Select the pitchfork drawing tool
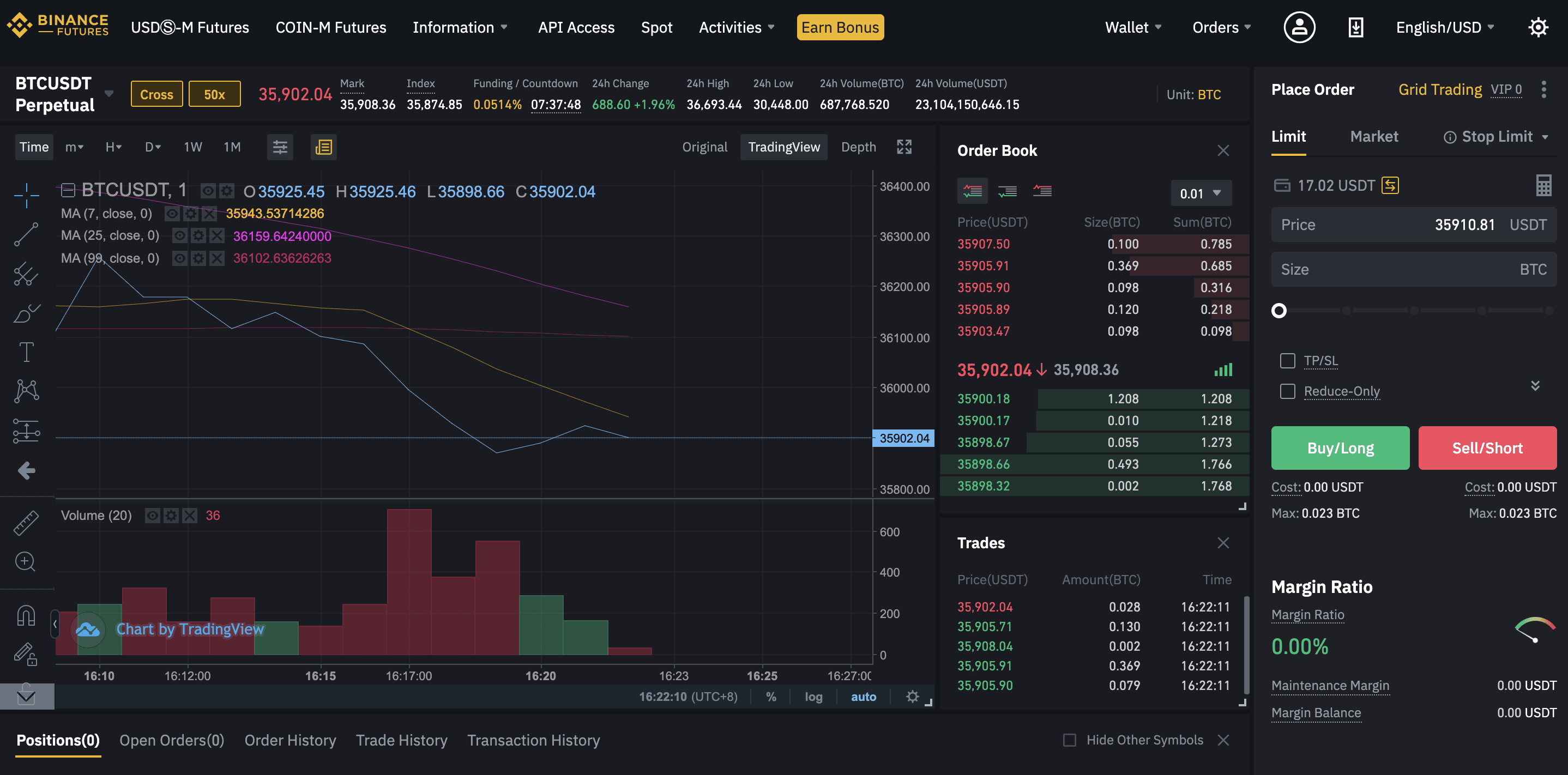The width and height of the screenshot is (1568, 775). pyautogui.click(x=26, y=274)
